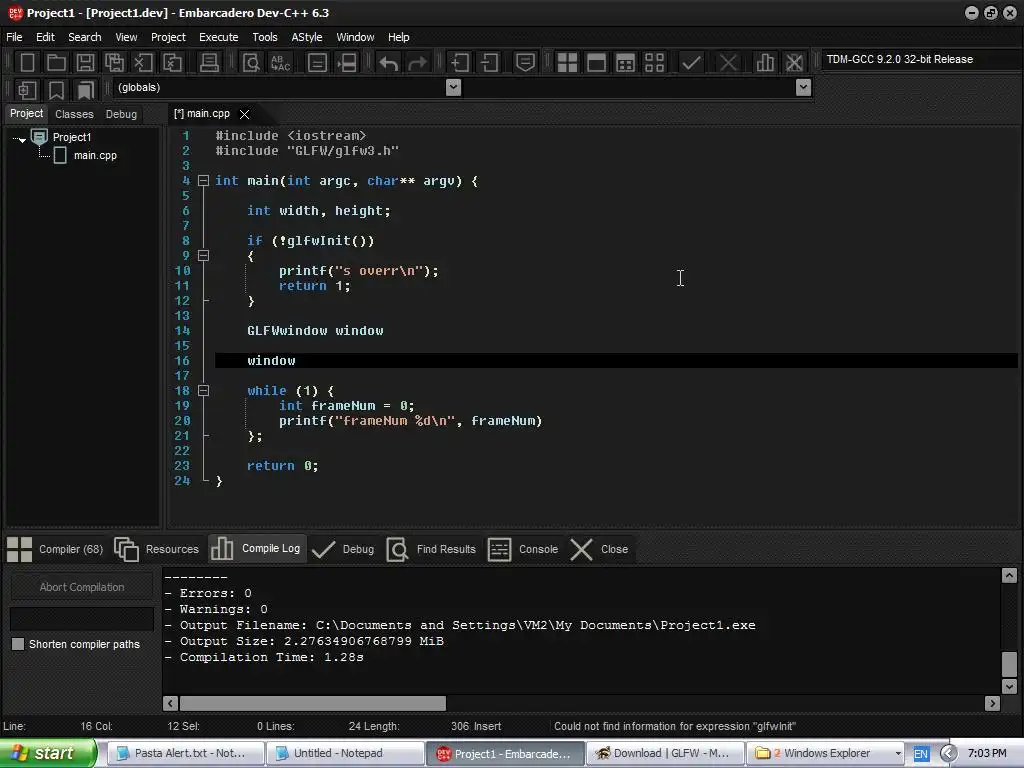Switch to the Debug tab in the sidebar
Image resolution: width=1024 pixels, height=768 pixels.
coord(121,114)
